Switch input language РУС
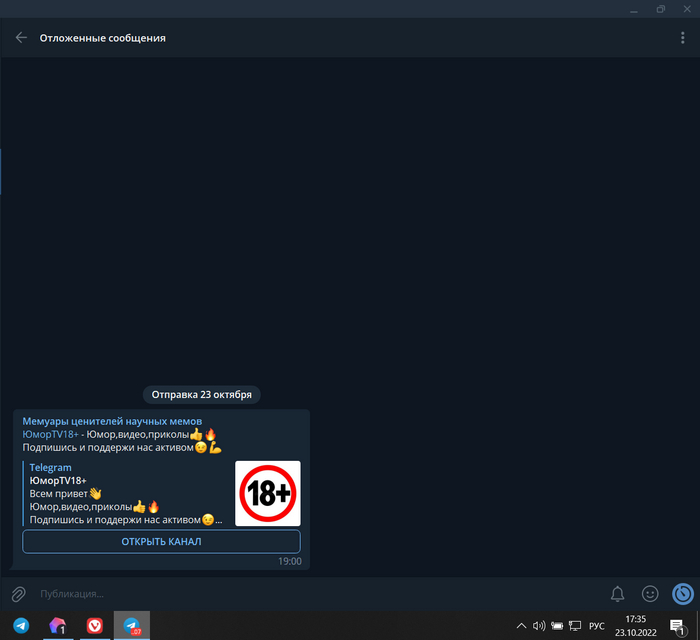The width and height of the screenshot is (700, 640). [x=596, y=626]
